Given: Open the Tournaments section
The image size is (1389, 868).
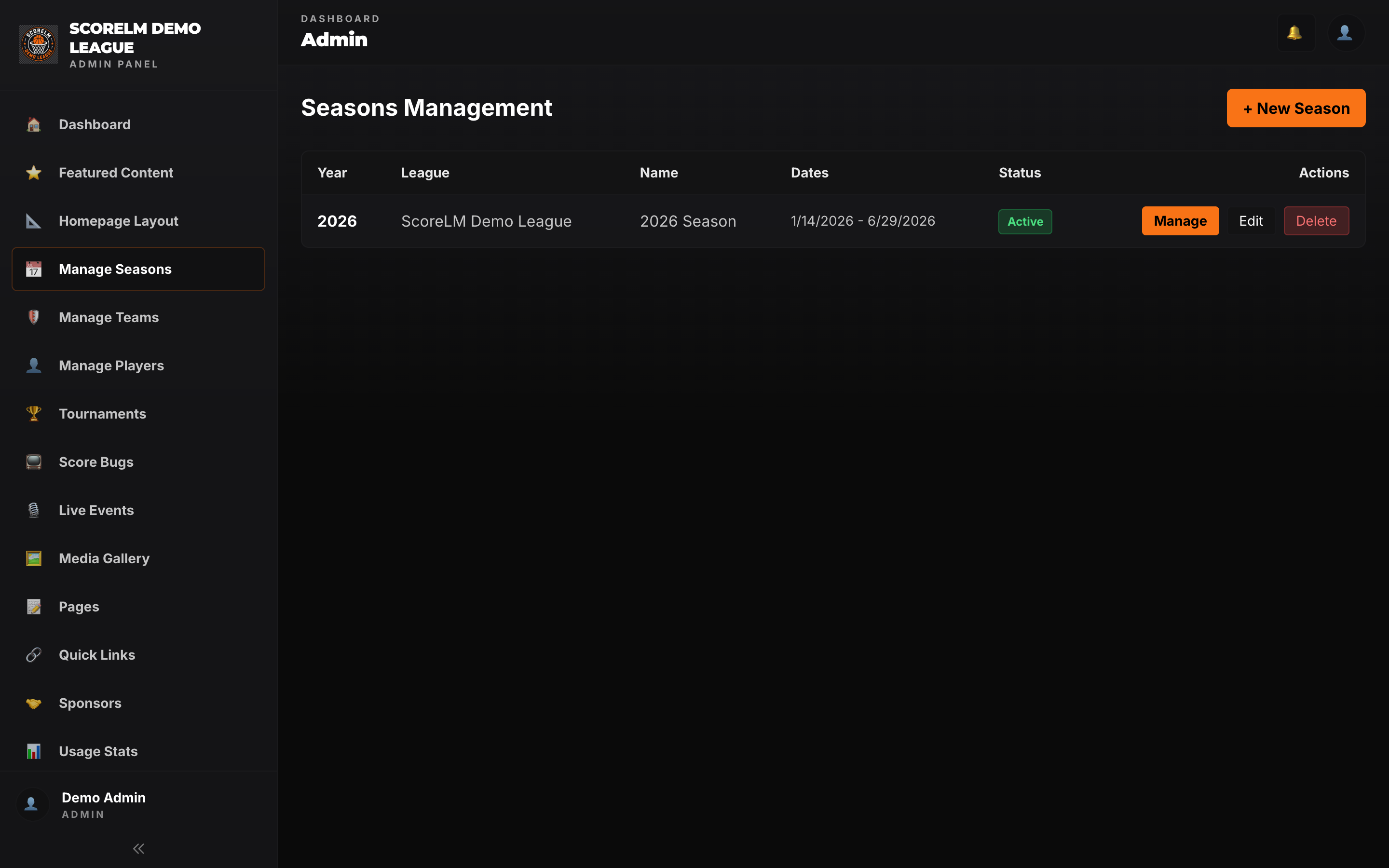Looking at the screenshot, I should [x=138, y=414].
